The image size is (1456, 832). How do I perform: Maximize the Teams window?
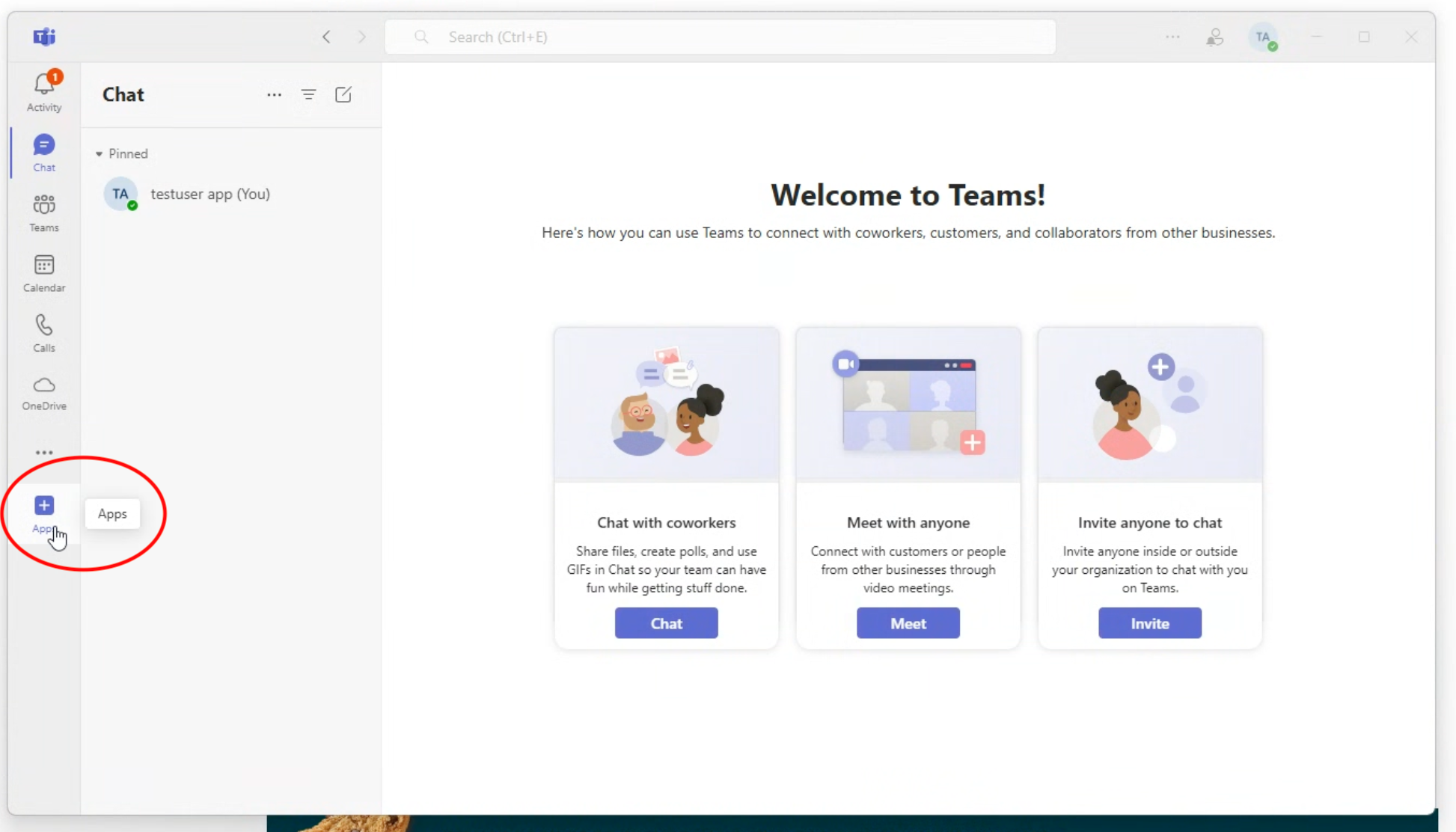(x=1364, y=37)
